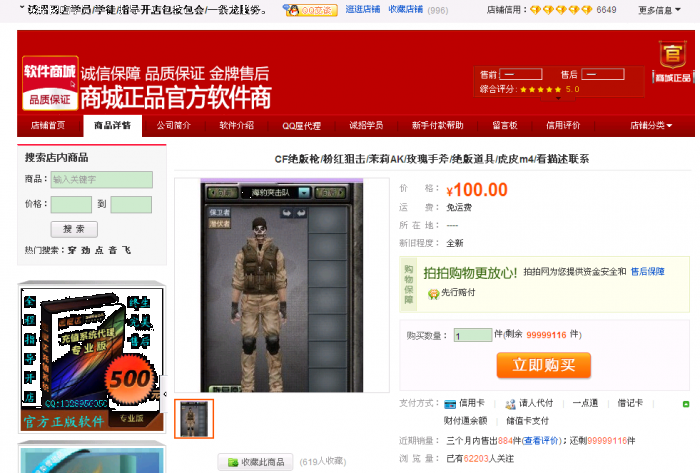
Task: Open the 新手付款帮助 tab
Action: 438,125
